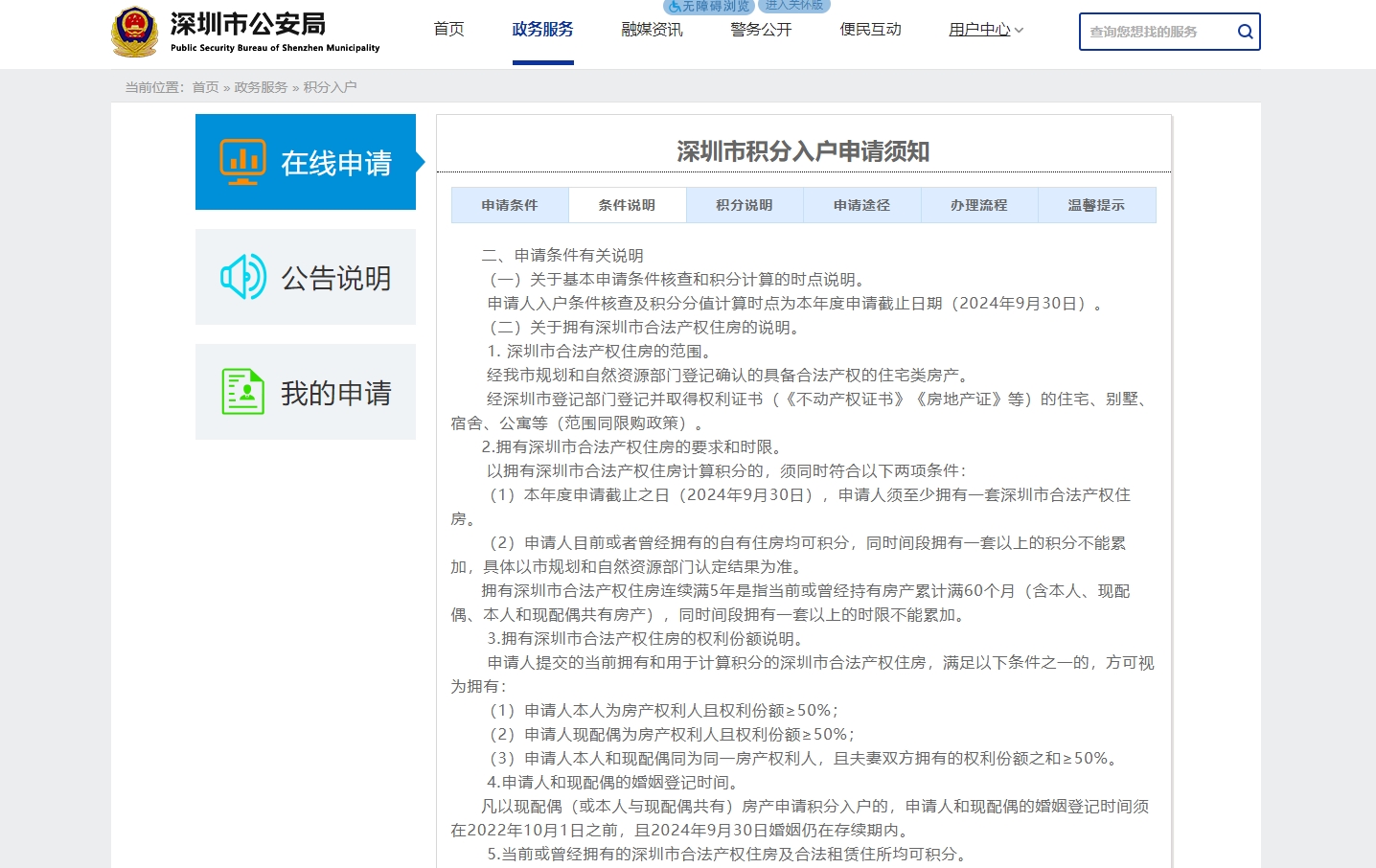The height and width of the screenshot is (868, 1376).
Task: Click the line 2.拥有深圳市合法产权住房的要求和时限
Action: [633, 447]
